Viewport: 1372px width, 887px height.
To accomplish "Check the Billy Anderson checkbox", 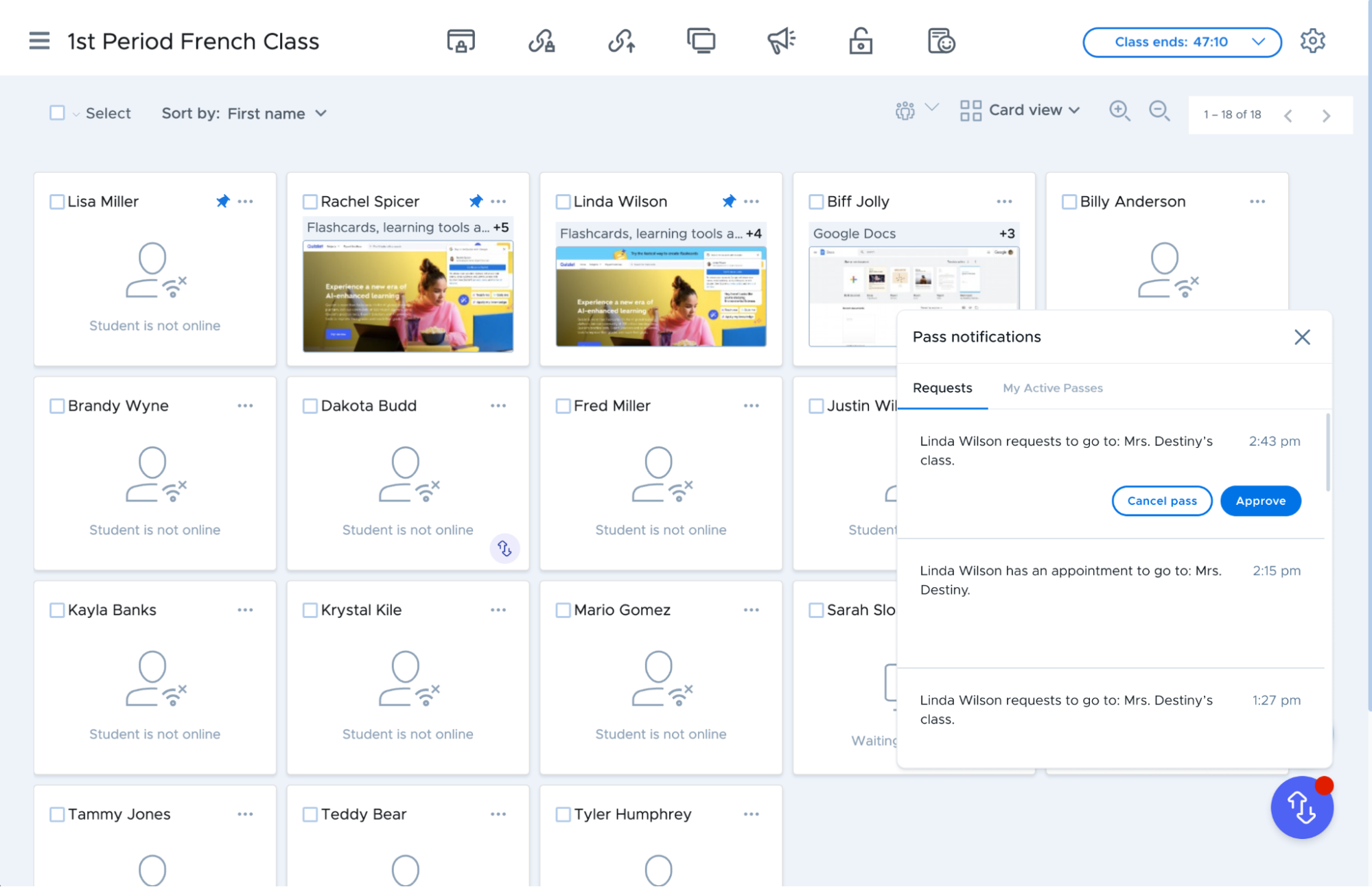I will [x=1069, y=202].
